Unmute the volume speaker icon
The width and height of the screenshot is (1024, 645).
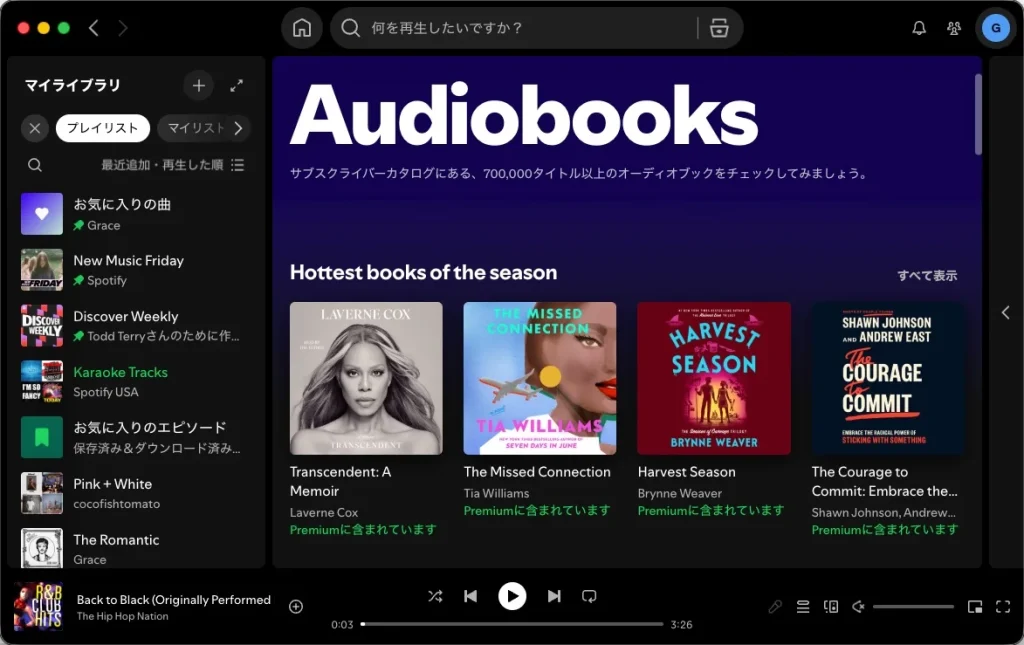coord(859,606)
